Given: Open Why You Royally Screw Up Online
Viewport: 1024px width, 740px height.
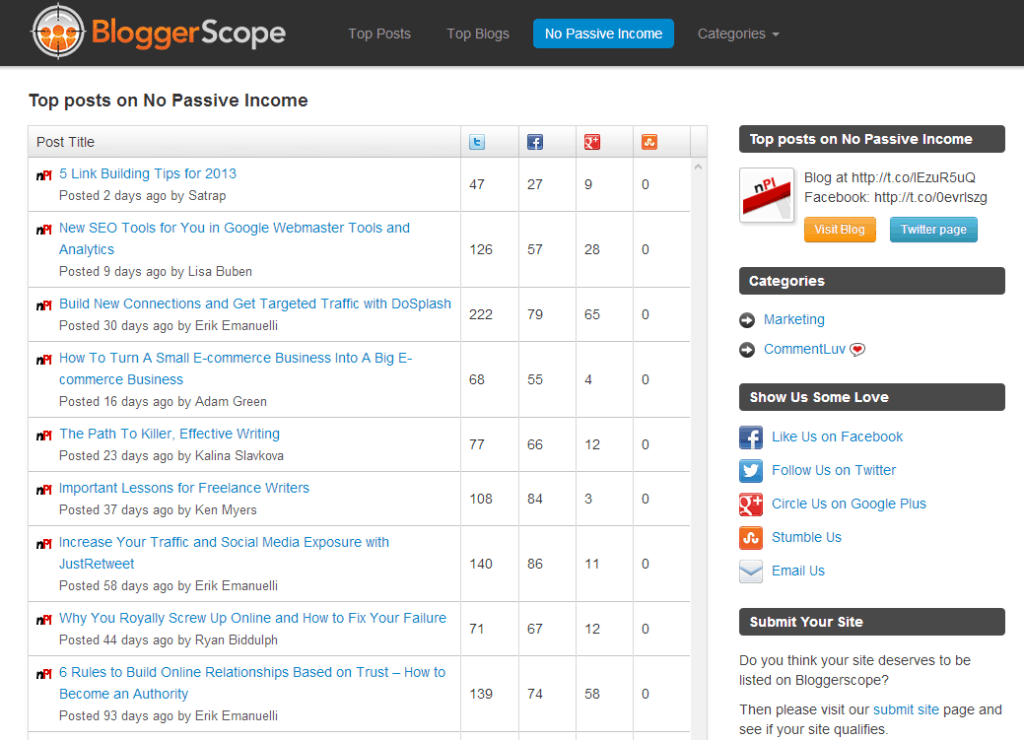Looking at the screenshot, I should point(253,618).
